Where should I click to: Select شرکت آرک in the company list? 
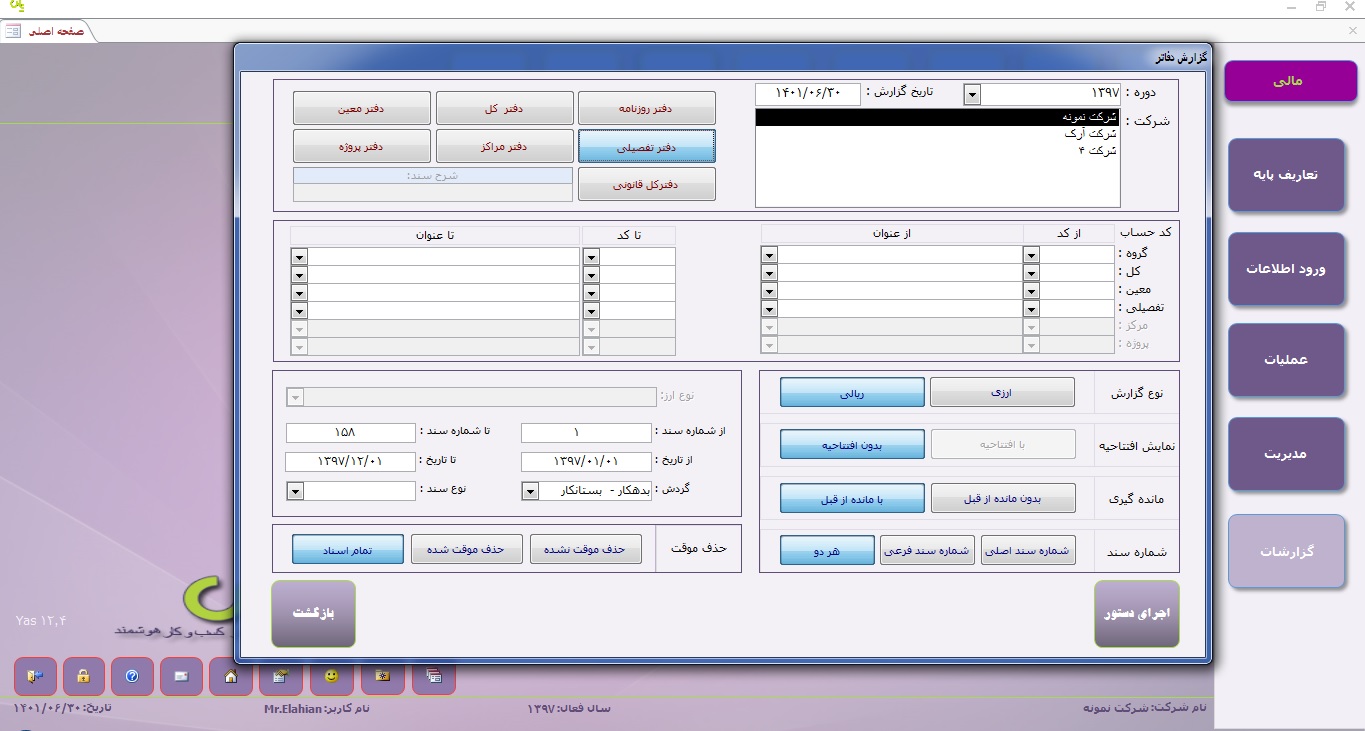[x=938, y=133]
